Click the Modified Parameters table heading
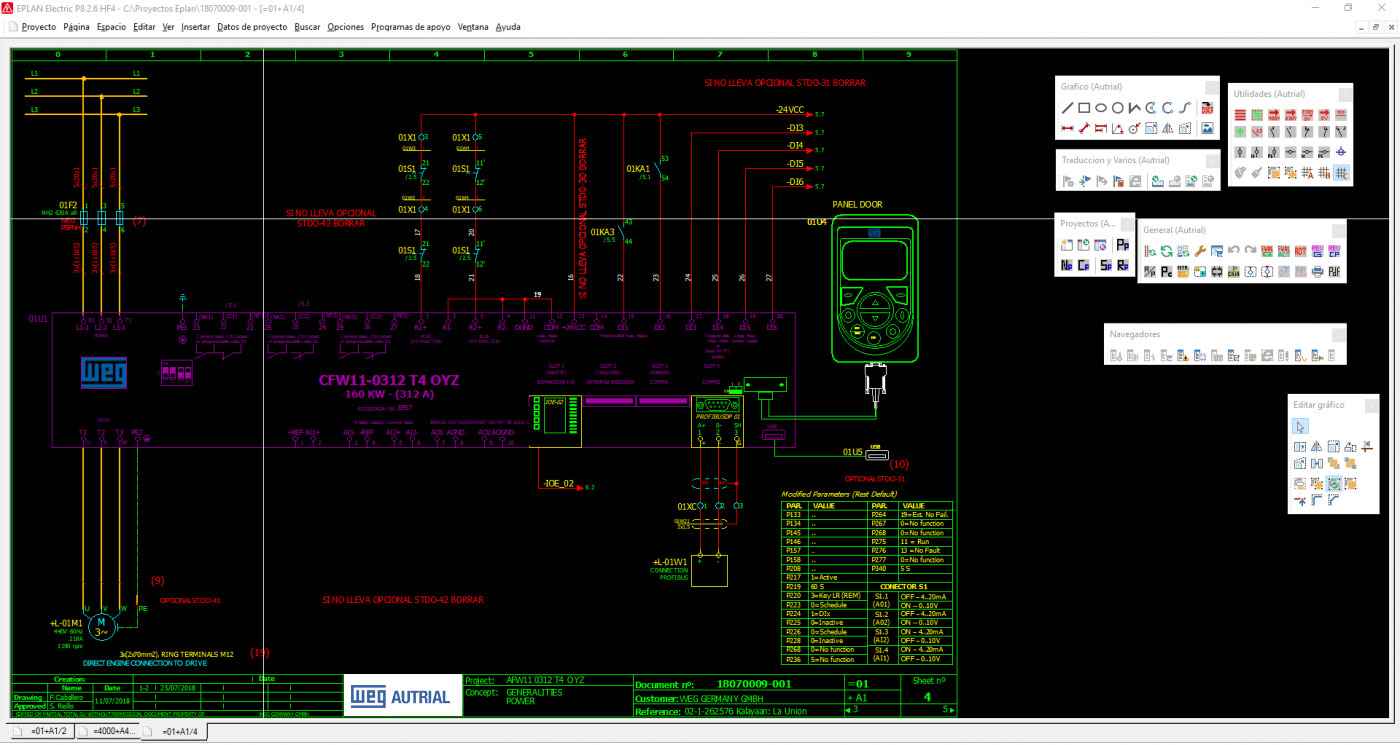Screen dimensions: 1400x745 point(839,494)
